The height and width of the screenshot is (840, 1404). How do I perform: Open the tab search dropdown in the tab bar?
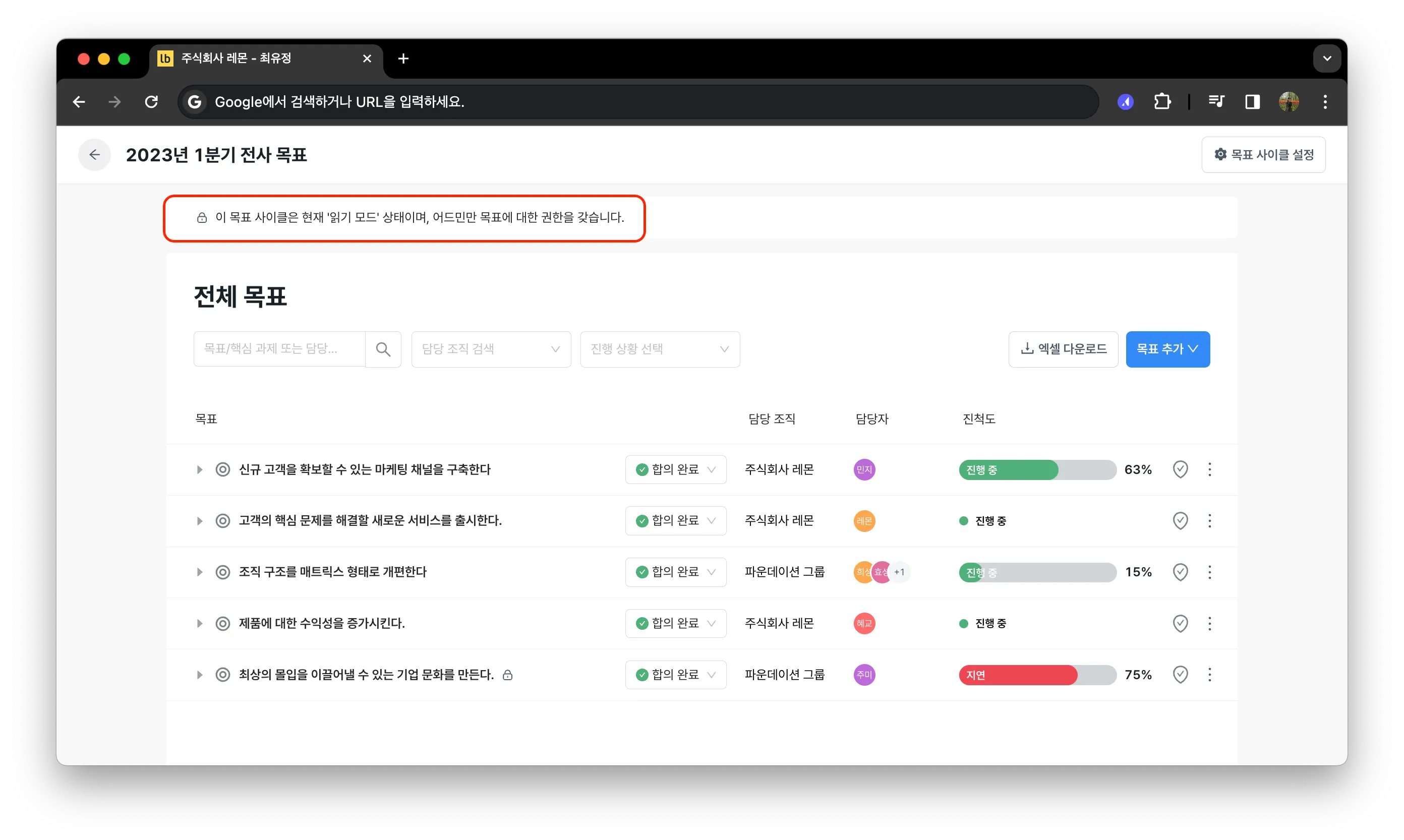click(x=1327, y=58)
